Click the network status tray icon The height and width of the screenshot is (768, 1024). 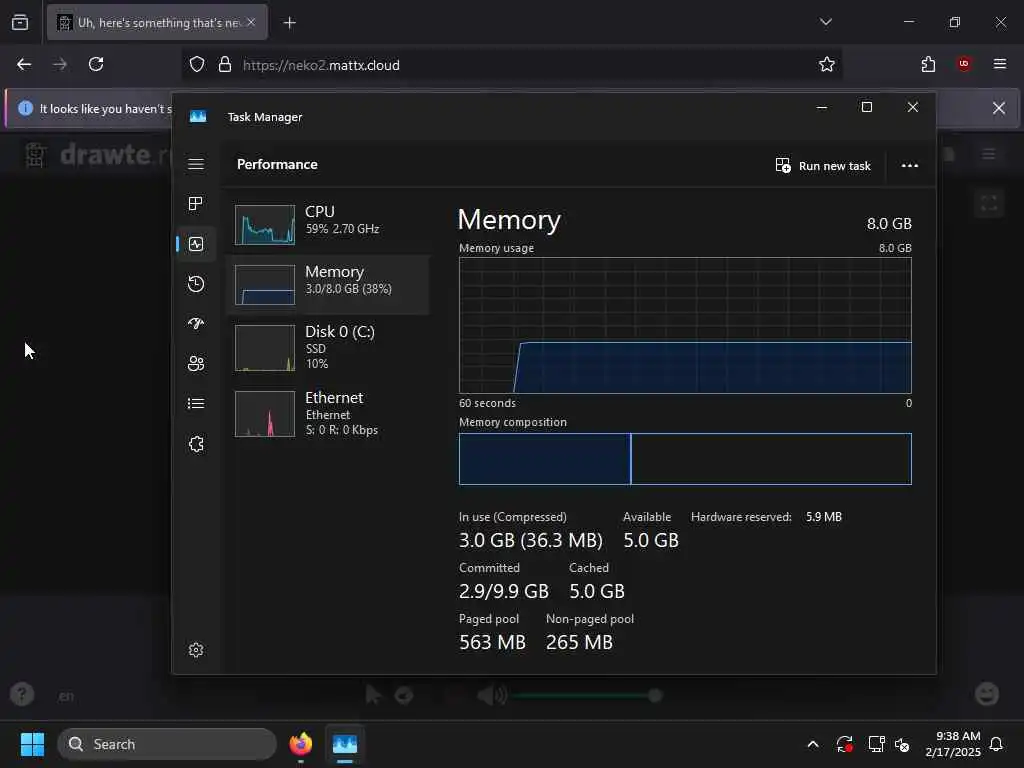tap(876, 744)
